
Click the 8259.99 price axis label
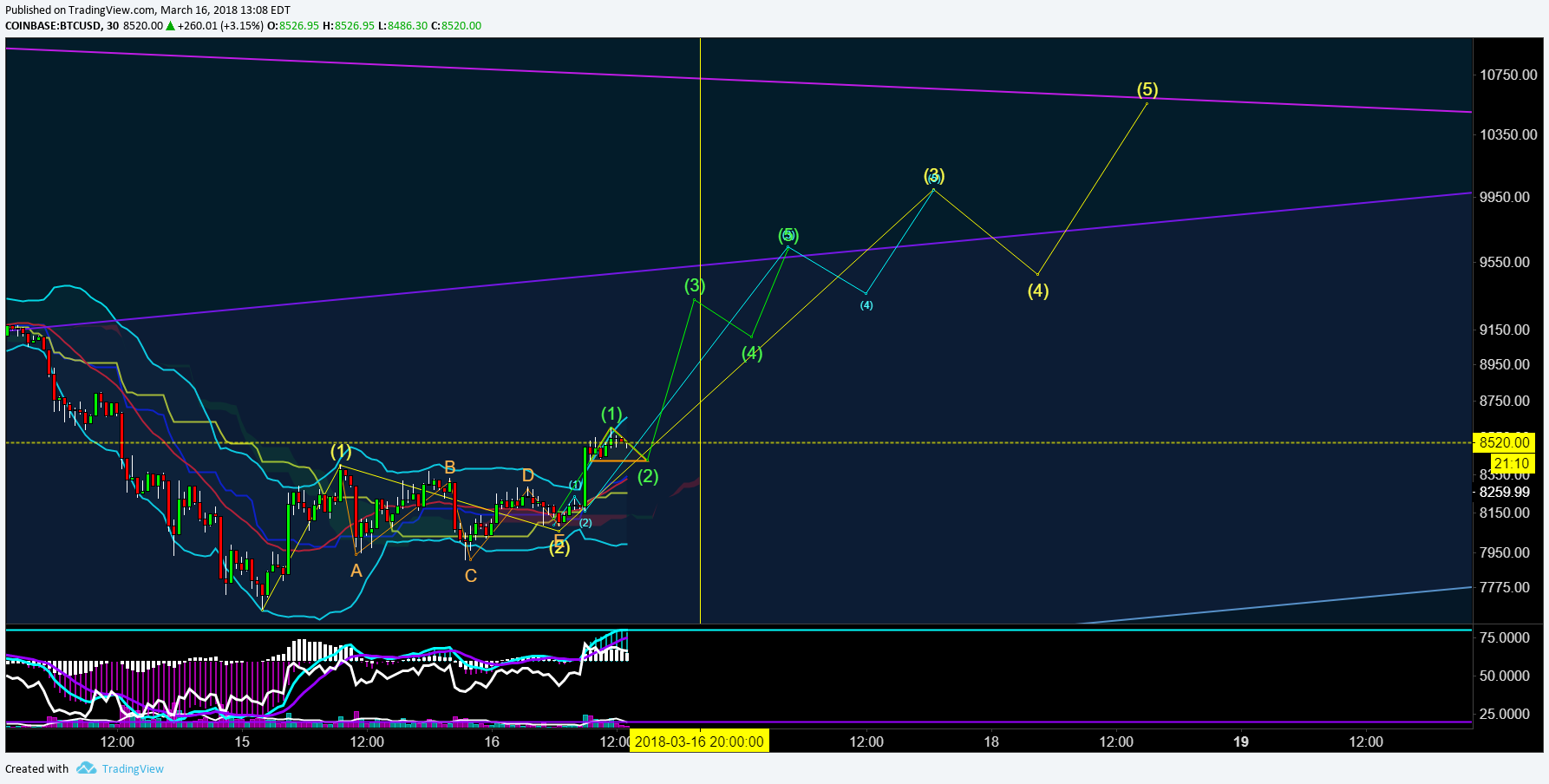[1505, 492]
